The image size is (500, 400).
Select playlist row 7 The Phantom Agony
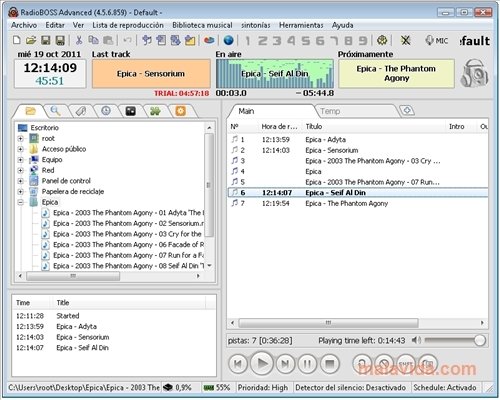357,203
